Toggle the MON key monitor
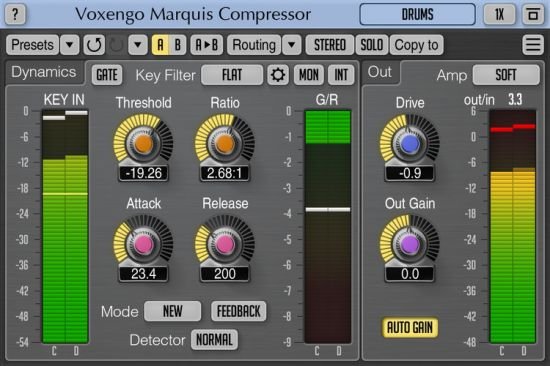The width and height of the screenshot is (550, 366). tap(309, 75)
